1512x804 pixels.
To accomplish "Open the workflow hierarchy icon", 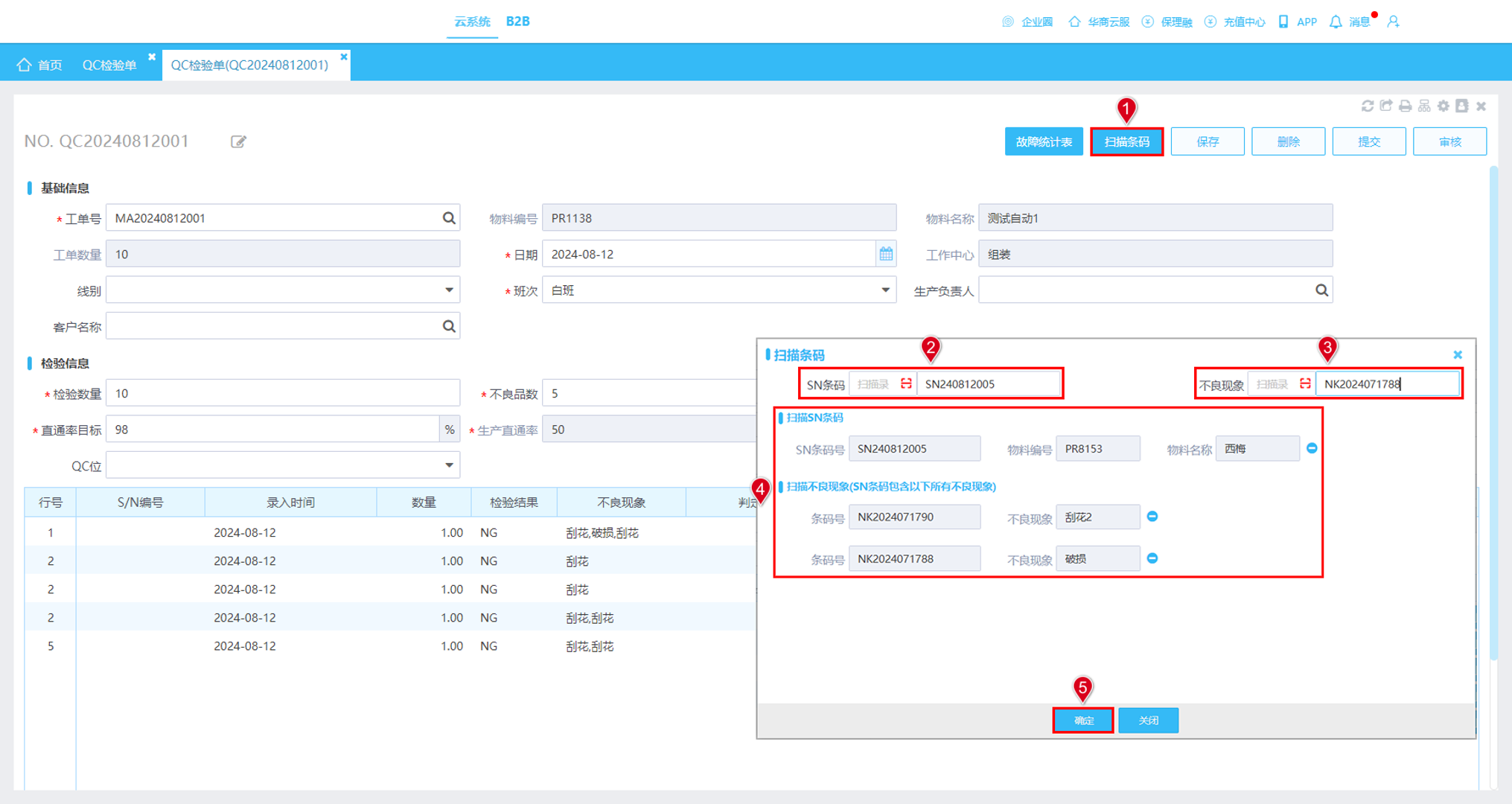I will click(x=1424, y=106).
